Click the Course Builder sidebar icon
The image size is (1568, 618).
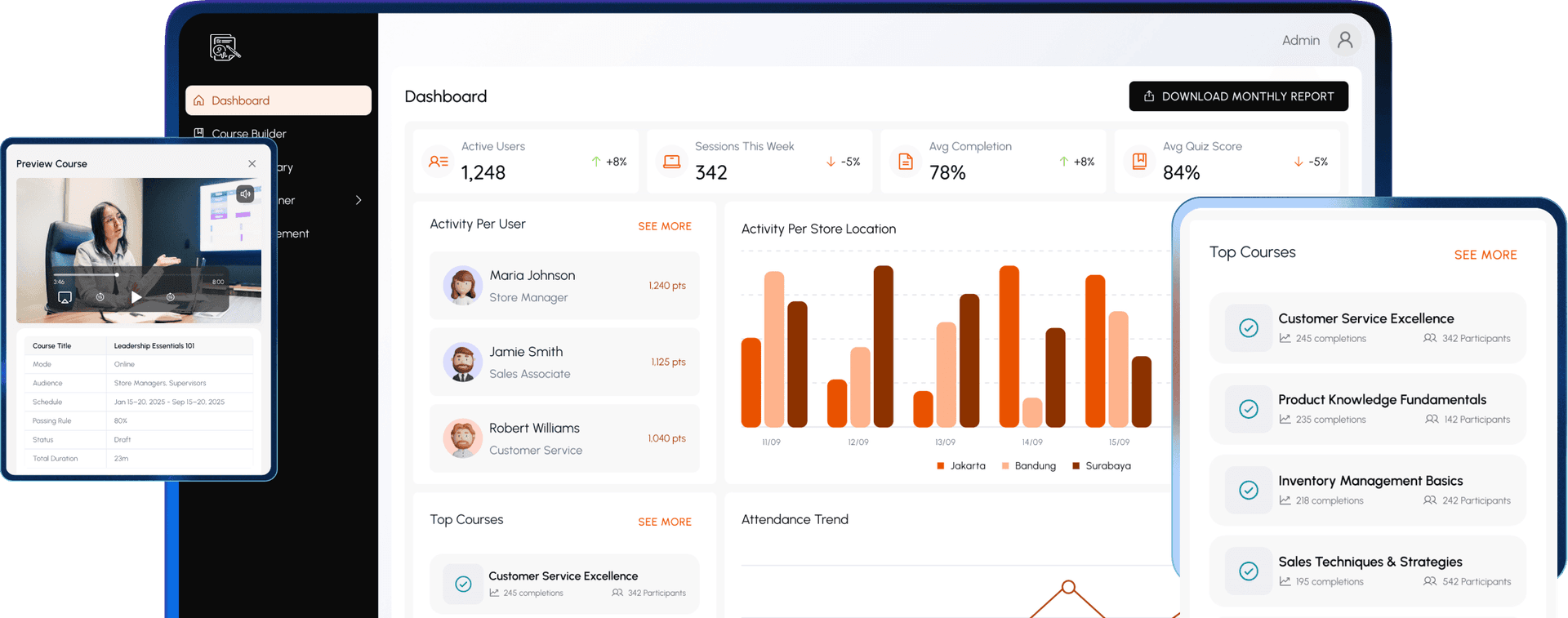pyautogui.click(x=198, y=133)
